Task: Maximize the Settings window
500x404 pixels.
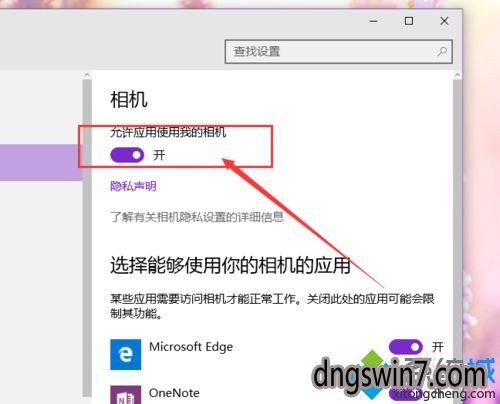Action: tap(409, 21)
